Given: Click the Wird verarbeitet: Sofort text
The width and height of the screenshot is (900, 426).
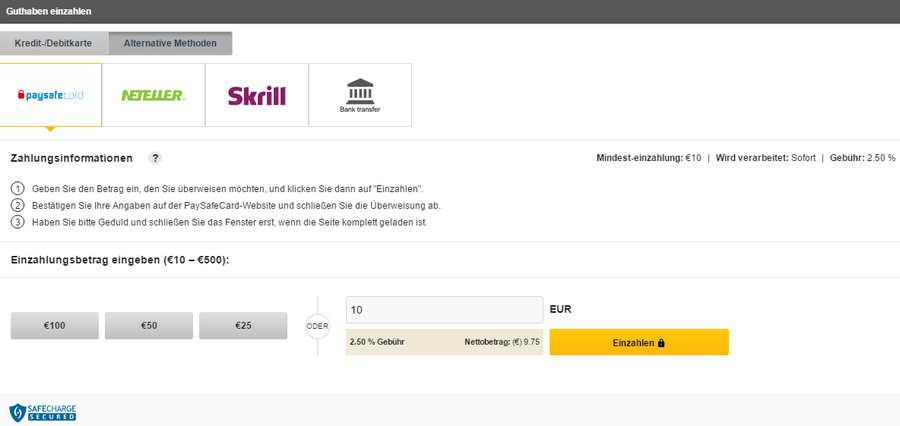Looking at the screenshot, I should (765, 158).
